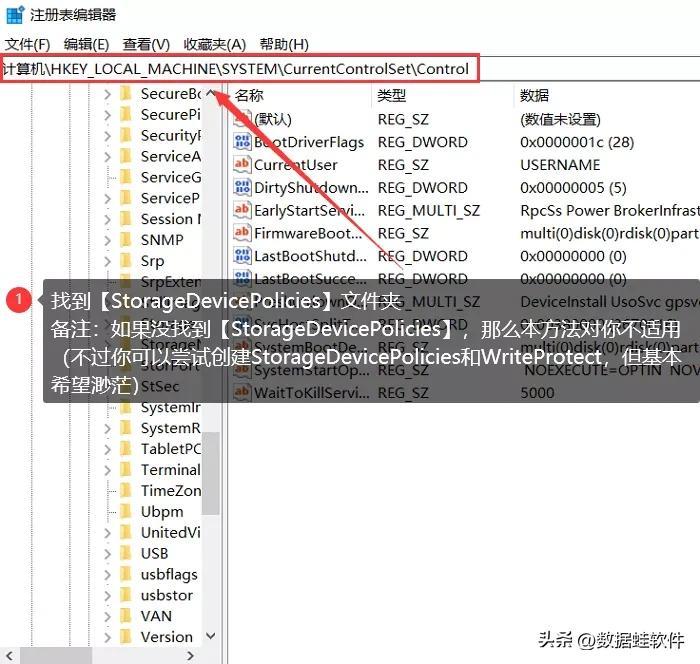Screen dimensions: 700x664
Task: Sort by the 类型 column header
Action: 392,95
